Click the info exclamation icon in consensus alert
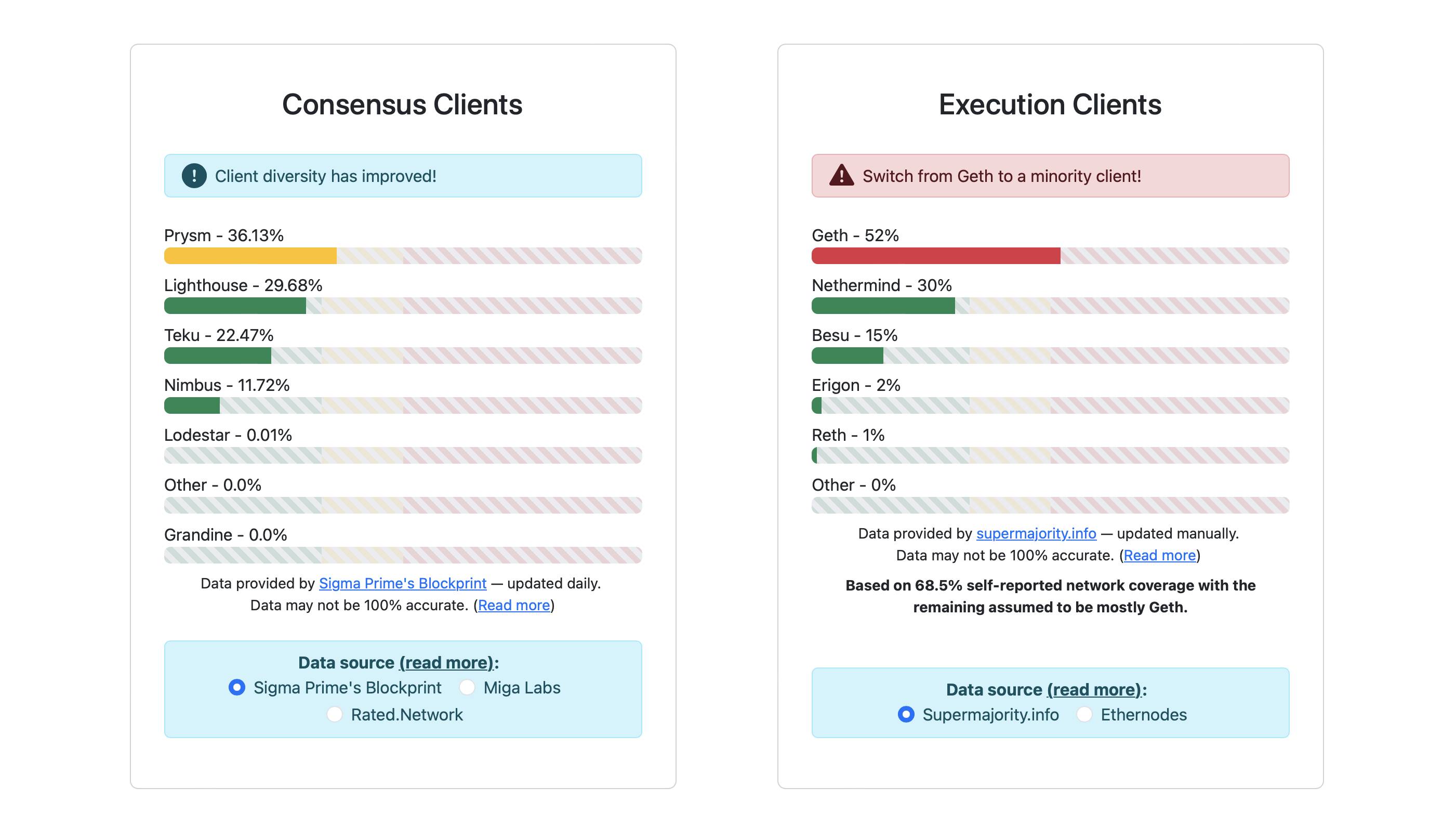The height and width of the screenshot is (813, 1456). [x=194, y=176]
